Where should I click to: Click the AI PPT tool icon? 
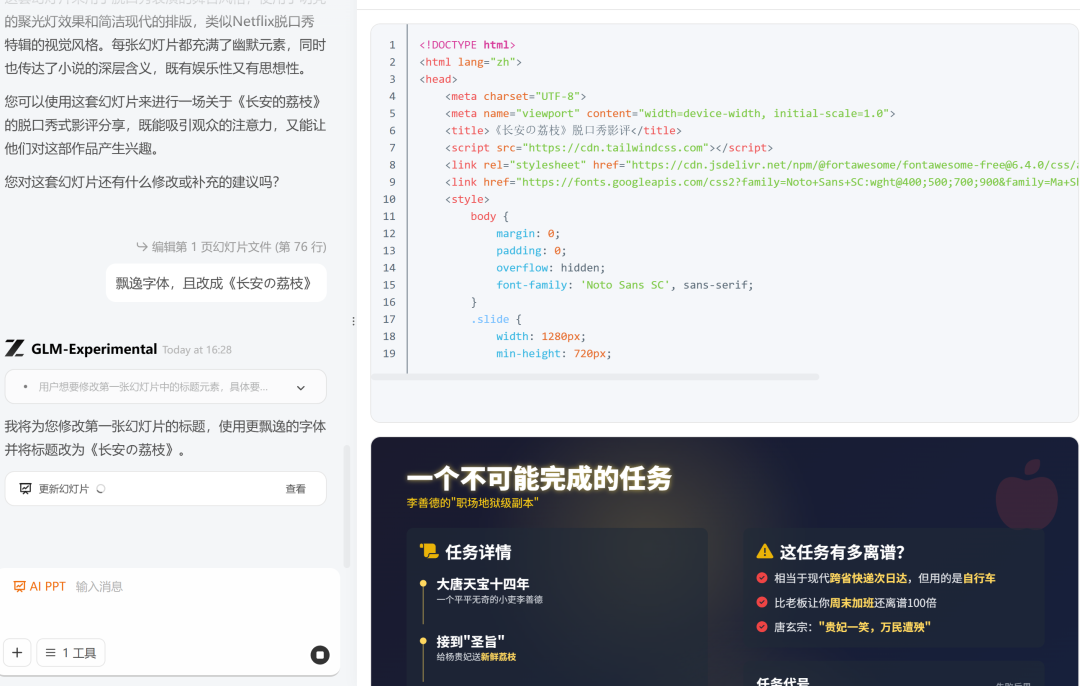click(18, 585)
